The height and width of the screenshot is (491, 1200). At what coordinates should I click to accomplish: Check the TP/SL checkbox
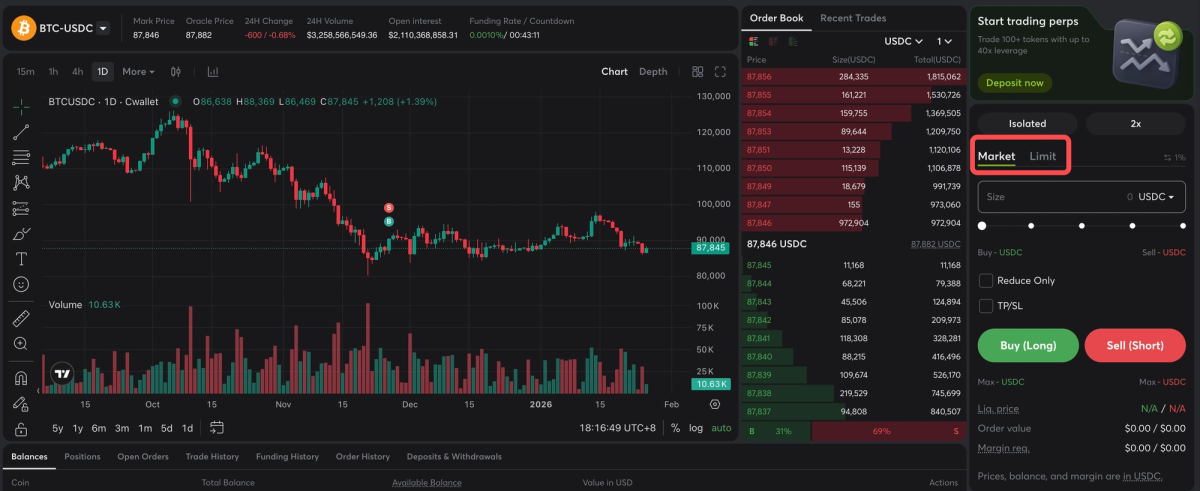[x=986, y=306]
